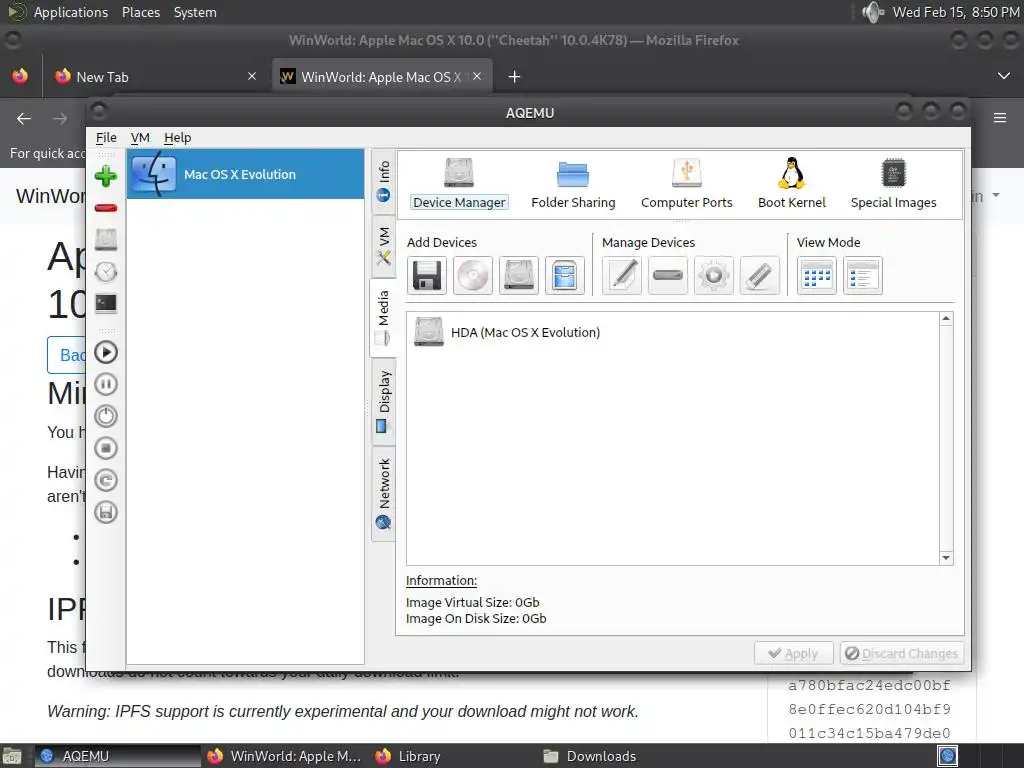Select HDA (Mac OS X Evolution) device

point(507,332)
